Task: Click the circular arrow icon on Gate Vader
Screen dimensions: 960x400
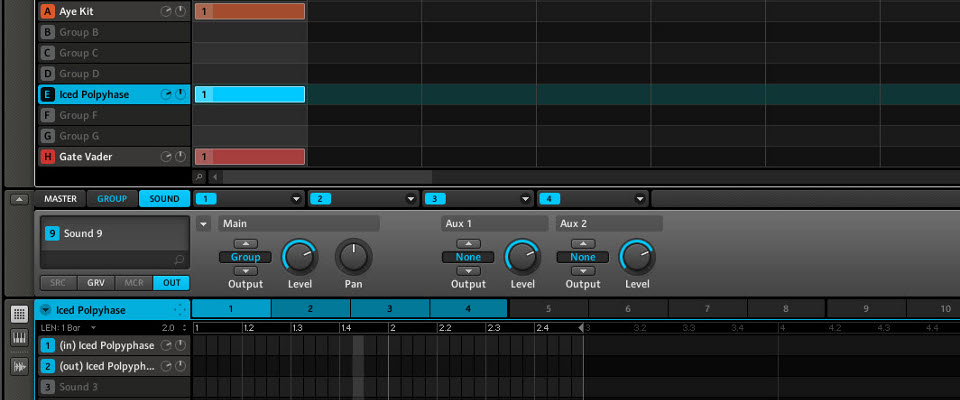Action: pyautogui.click(x=166, y=157)
